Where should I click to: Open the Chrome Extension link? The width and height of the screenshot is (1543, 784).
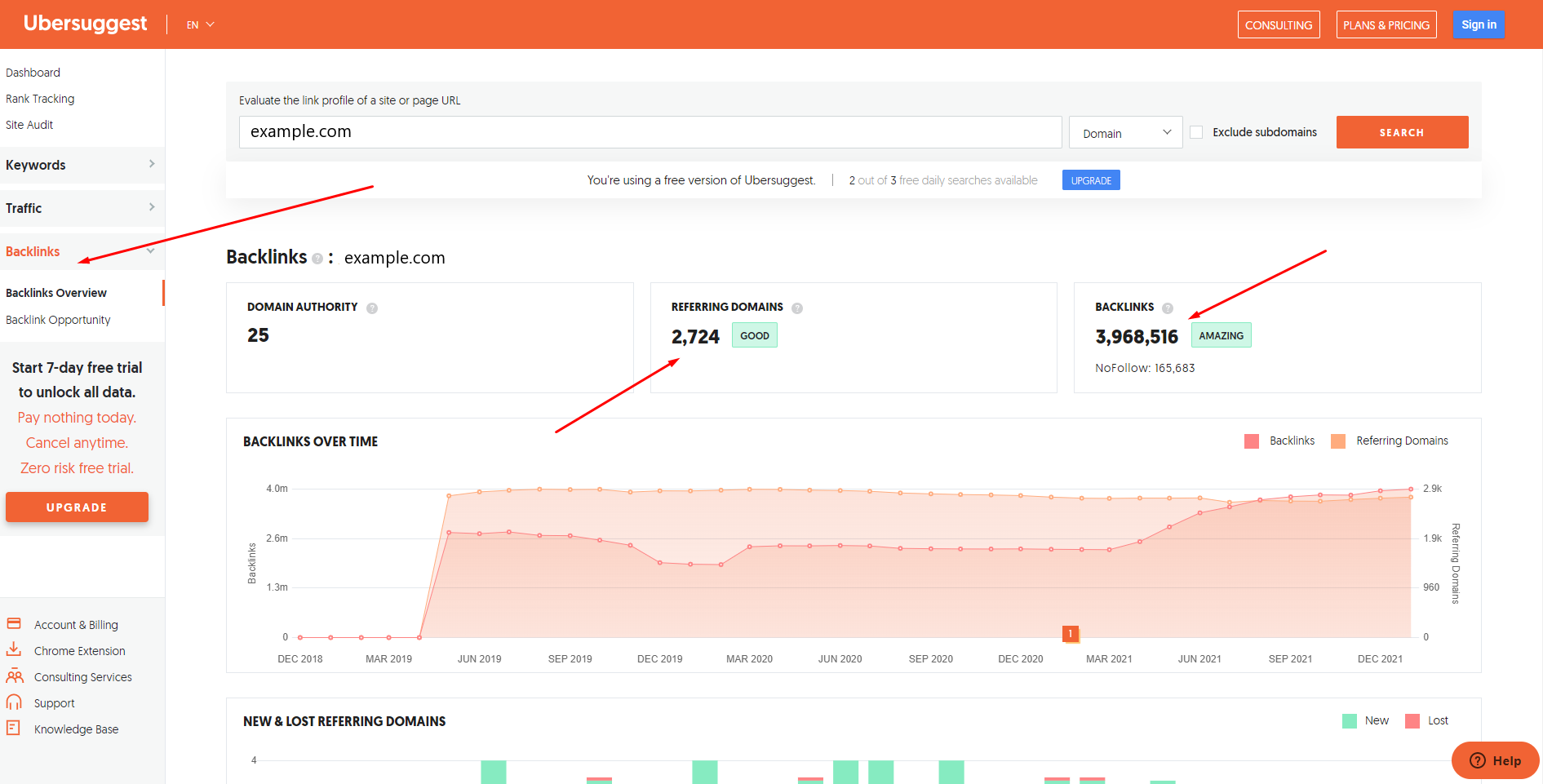click(x=80, y=651)
